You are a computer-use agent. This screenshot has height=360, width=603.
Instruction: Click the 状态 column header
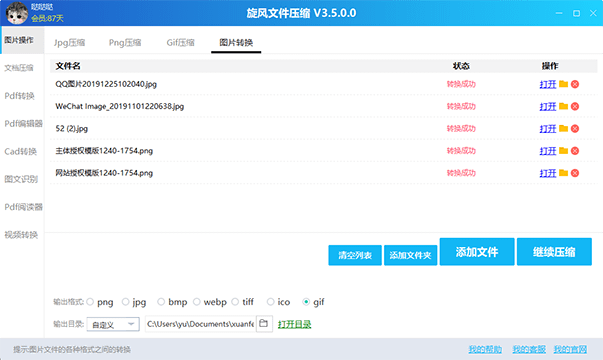click(461, 66)
